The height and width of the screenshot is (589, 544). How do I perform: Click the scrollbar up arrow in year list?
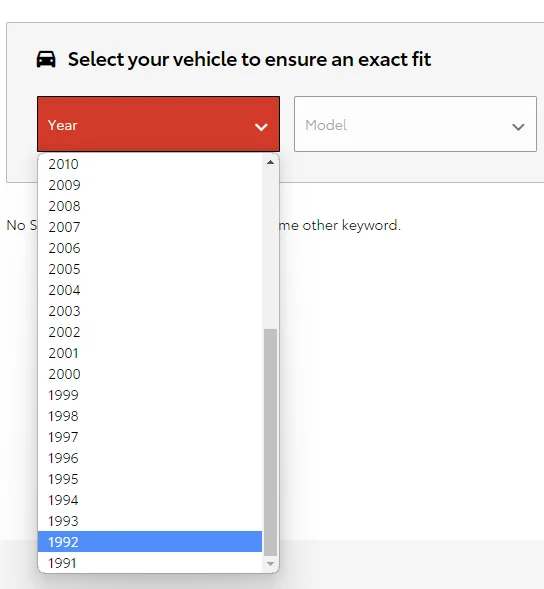pos(270,162)
